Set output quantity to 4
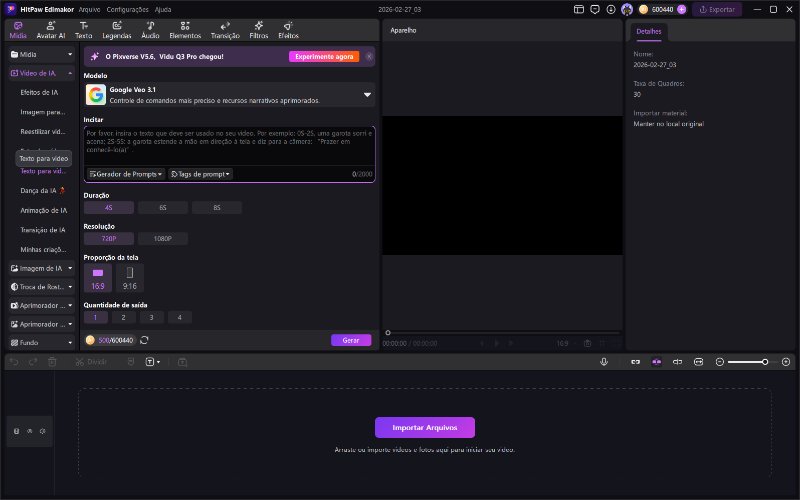This screenshot has height=500, width=800. tap(180, 317)
